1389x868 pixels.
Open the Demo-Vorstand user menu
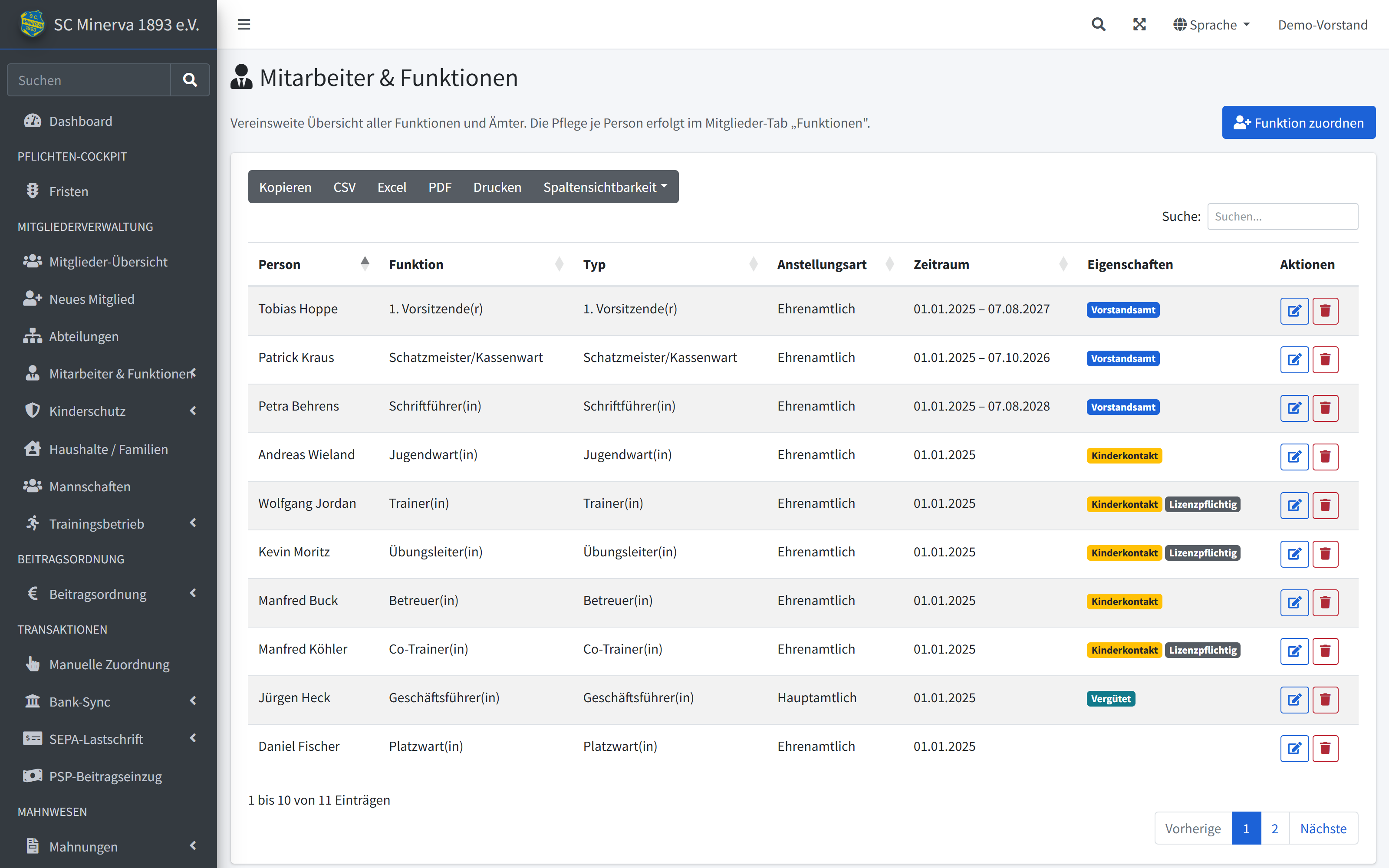tap(1323, 25)
